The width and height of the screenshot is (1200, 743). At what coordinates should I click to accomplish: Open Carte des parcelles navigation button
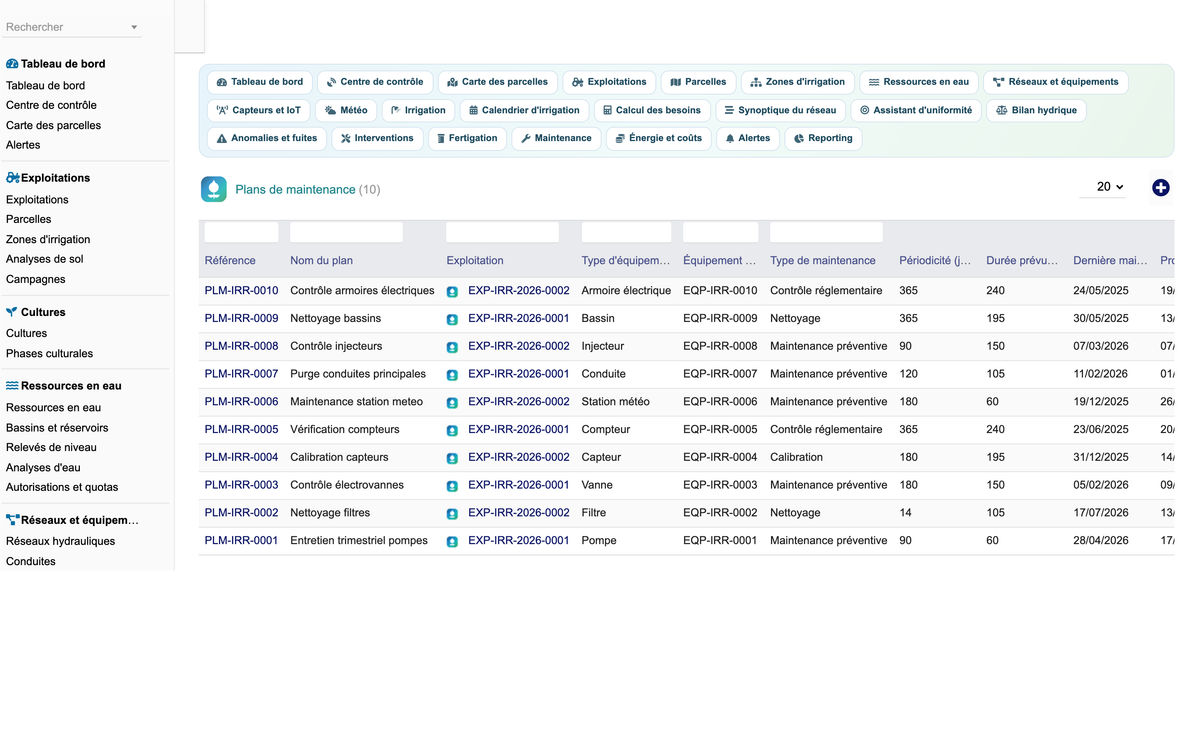(497, 82)
